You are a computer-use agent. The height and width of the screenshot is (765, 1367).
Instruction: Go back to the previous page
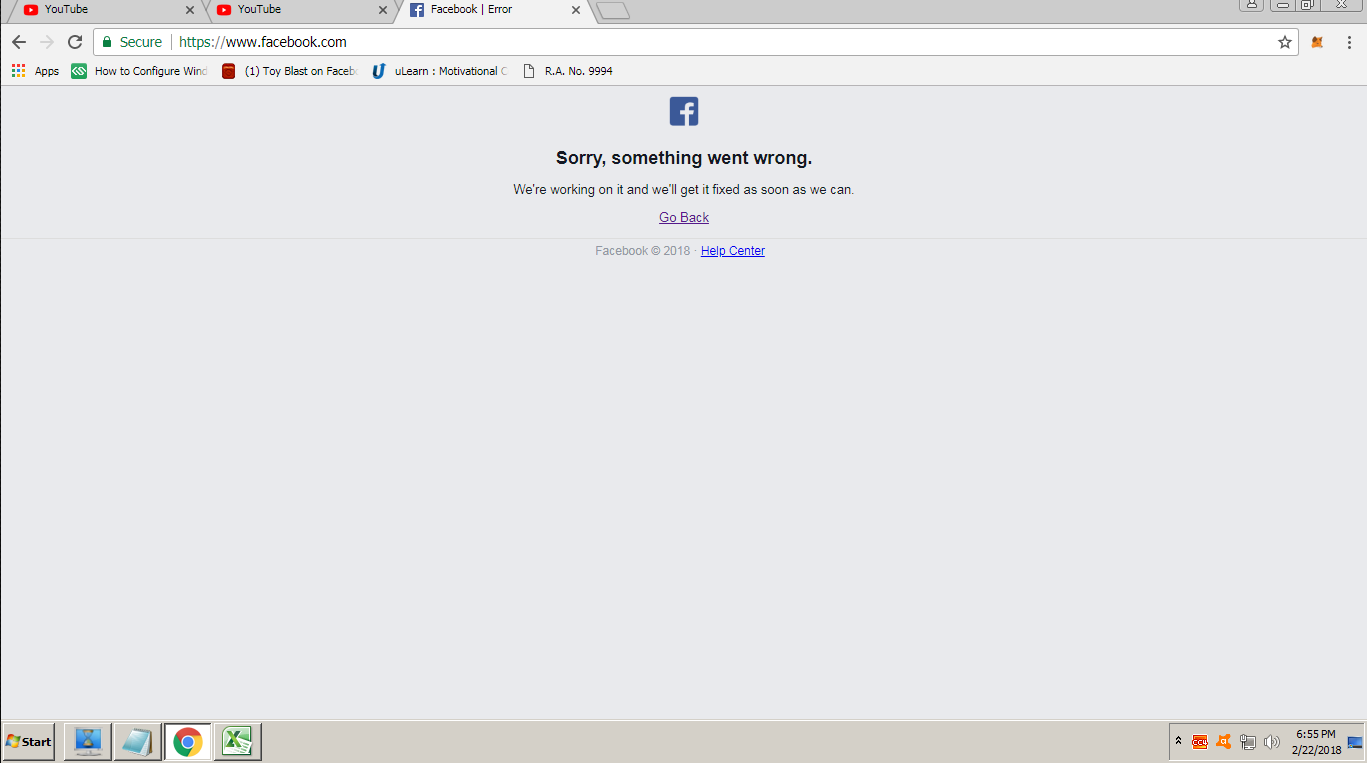[18, 42]
